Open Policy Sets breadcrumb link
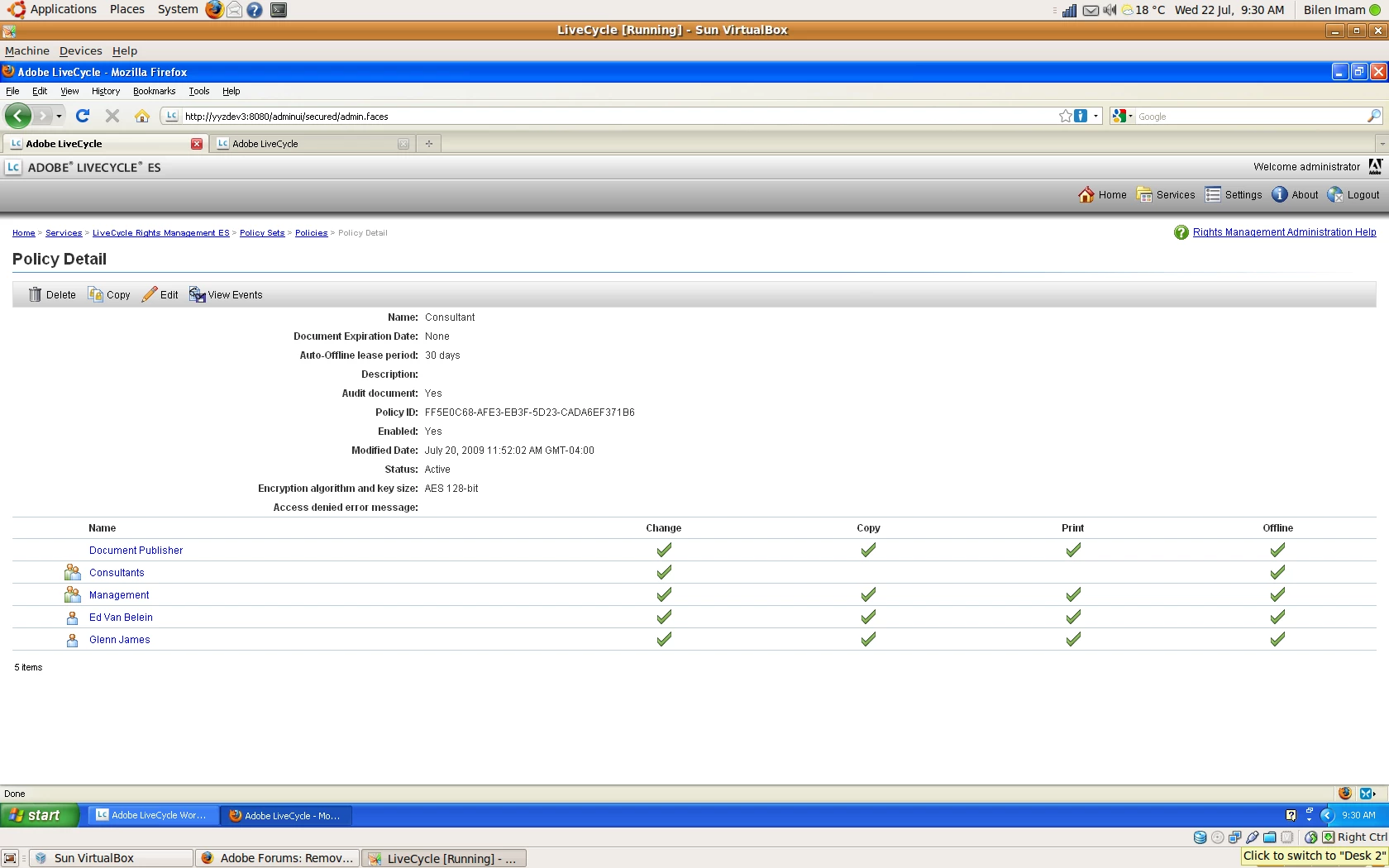Viewport: 1389px width, 868px height. tap(262, 233)
